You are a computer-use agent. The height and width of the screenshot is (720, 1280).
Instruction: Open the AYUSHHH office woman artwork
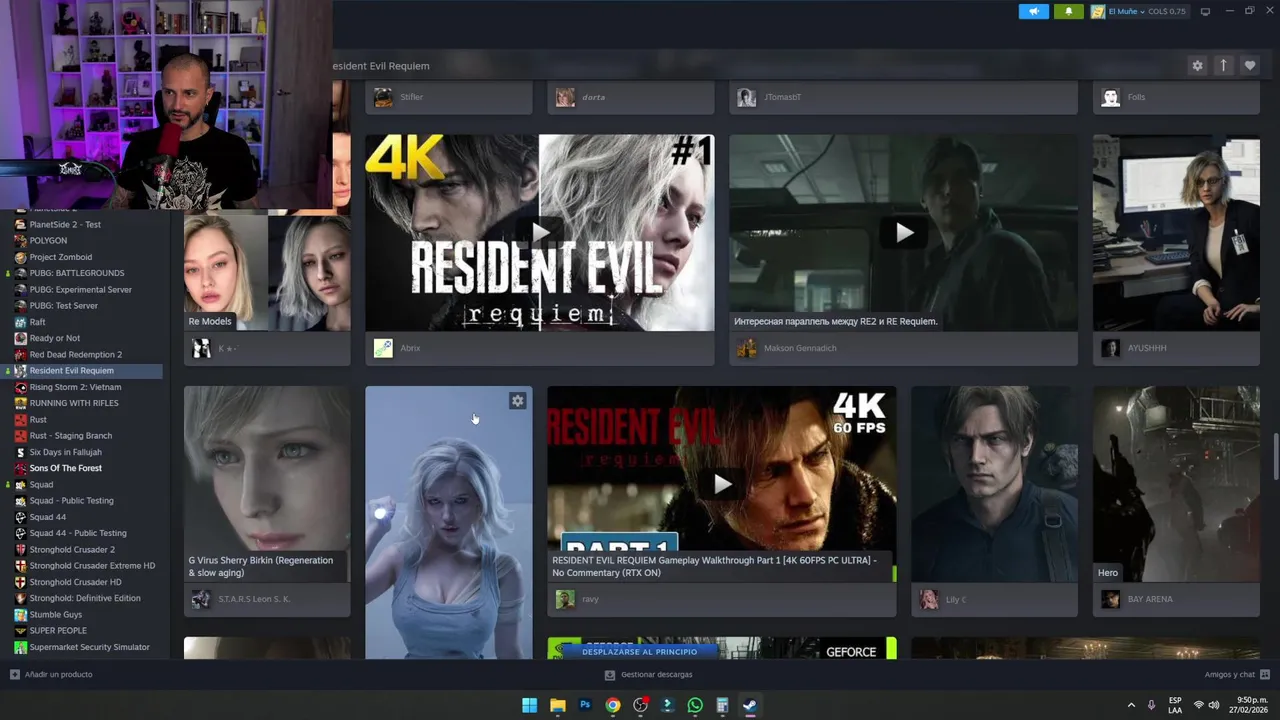click(1176, 233)
